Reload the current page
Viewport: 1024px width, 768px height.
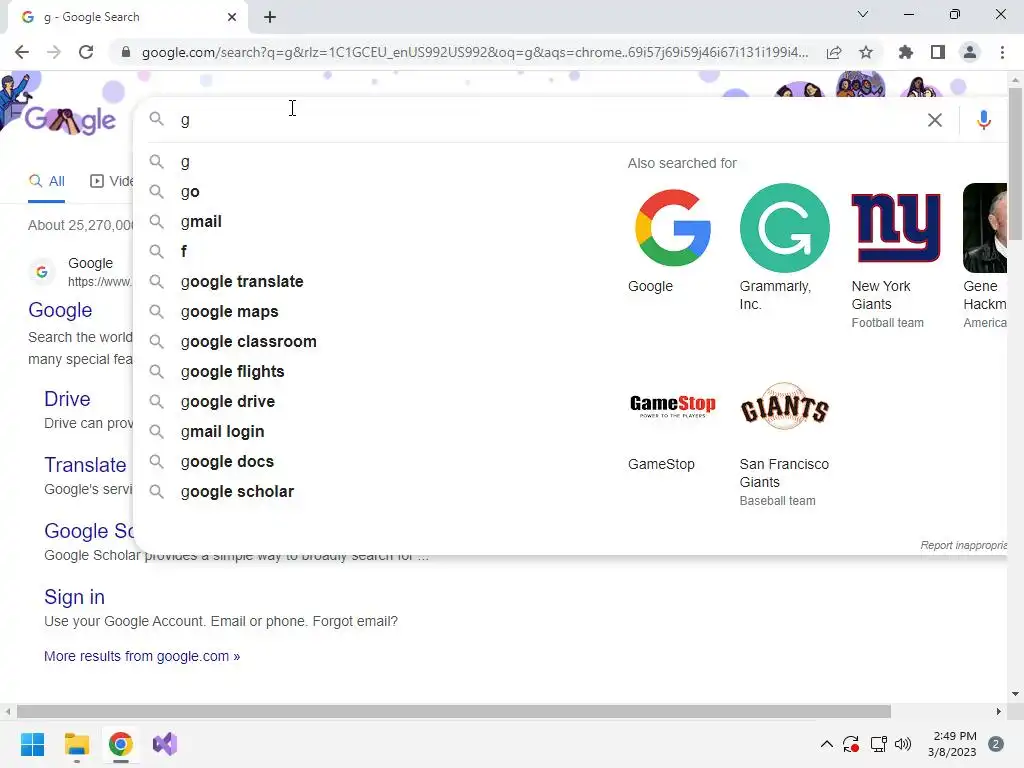click(x=86, y=52)
